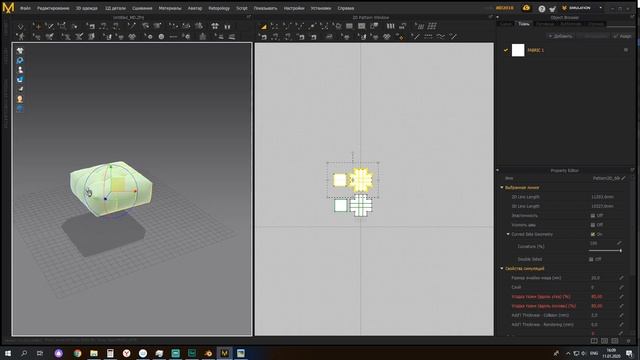The image size is (640, 360).
Task: Click the three vertical bars icon in 2D toolbar
Action: point(391,26)
